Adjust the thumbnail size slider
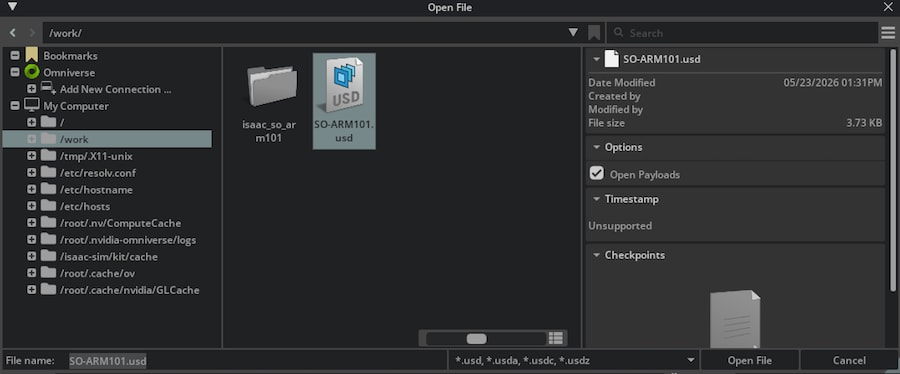 pyautogui.click(x=476, y=338)
